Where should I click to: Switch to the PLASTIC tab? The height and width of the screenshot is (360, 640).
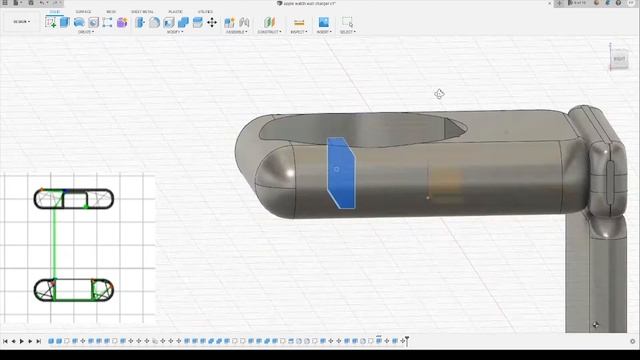[176, 12]
